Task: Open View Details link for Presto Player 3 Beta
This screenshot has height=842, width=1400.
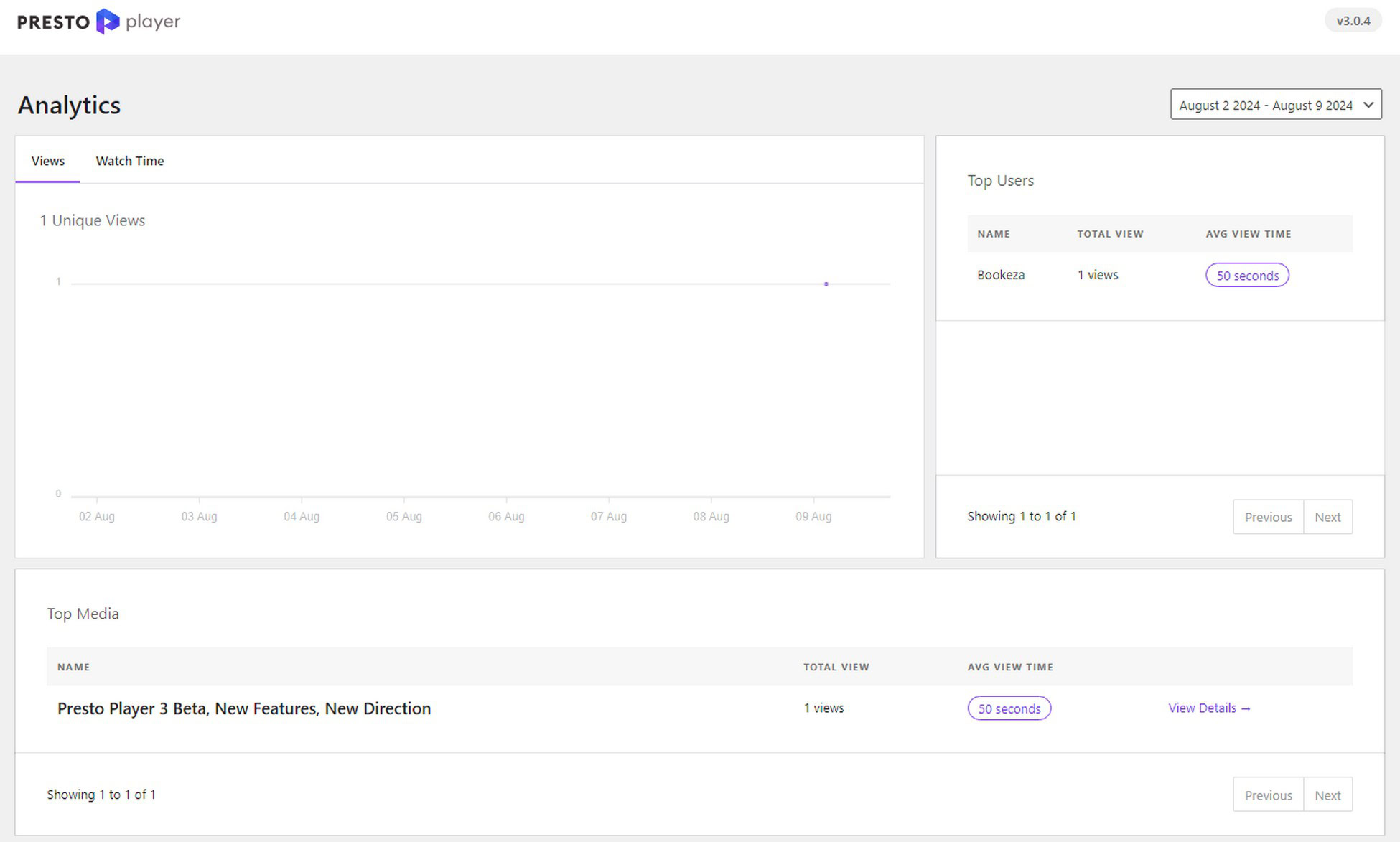Action: point(1209,708)
